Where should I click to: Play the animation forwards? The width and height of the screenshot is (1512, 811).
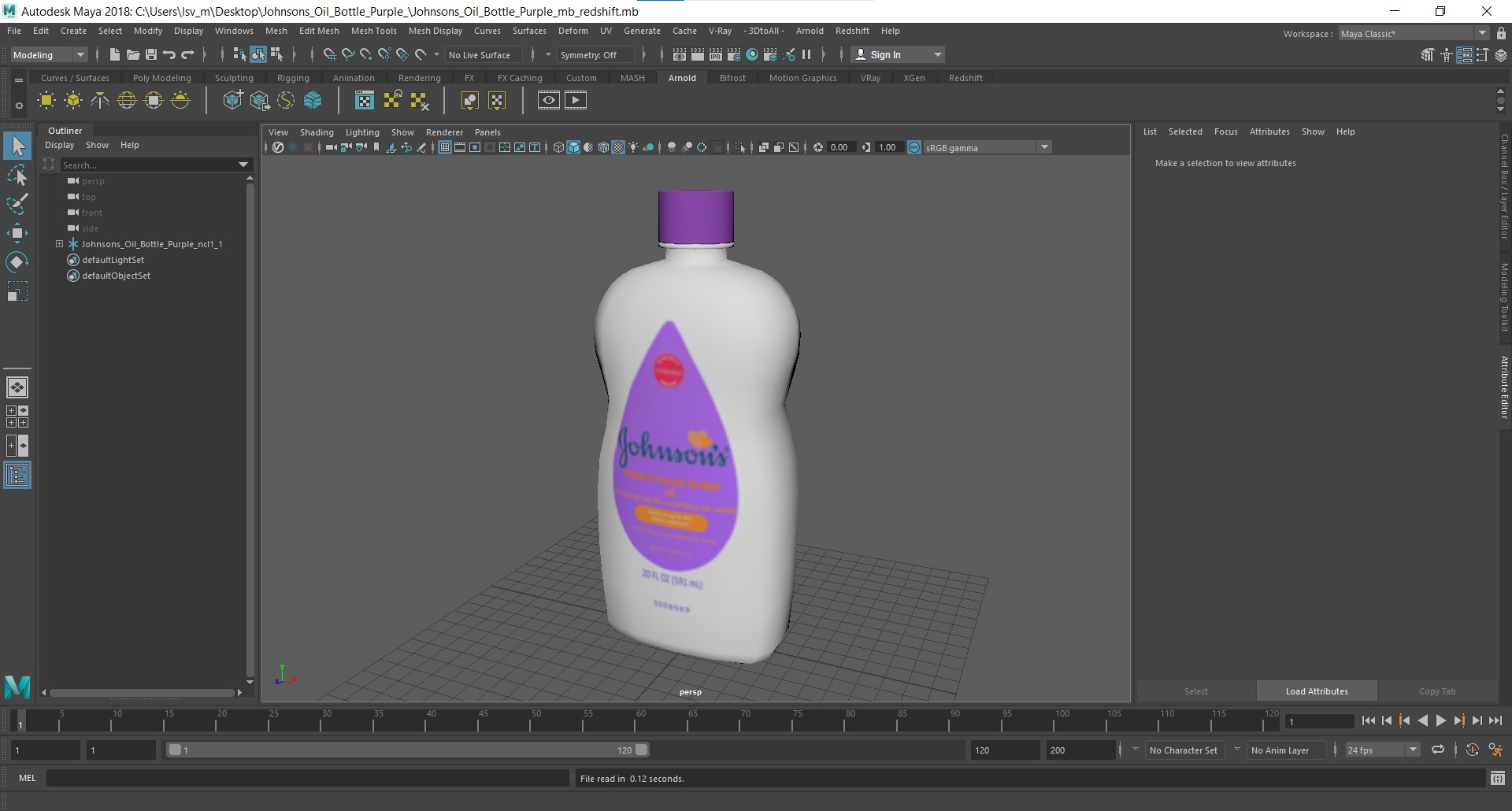[x=1440, y=720]
